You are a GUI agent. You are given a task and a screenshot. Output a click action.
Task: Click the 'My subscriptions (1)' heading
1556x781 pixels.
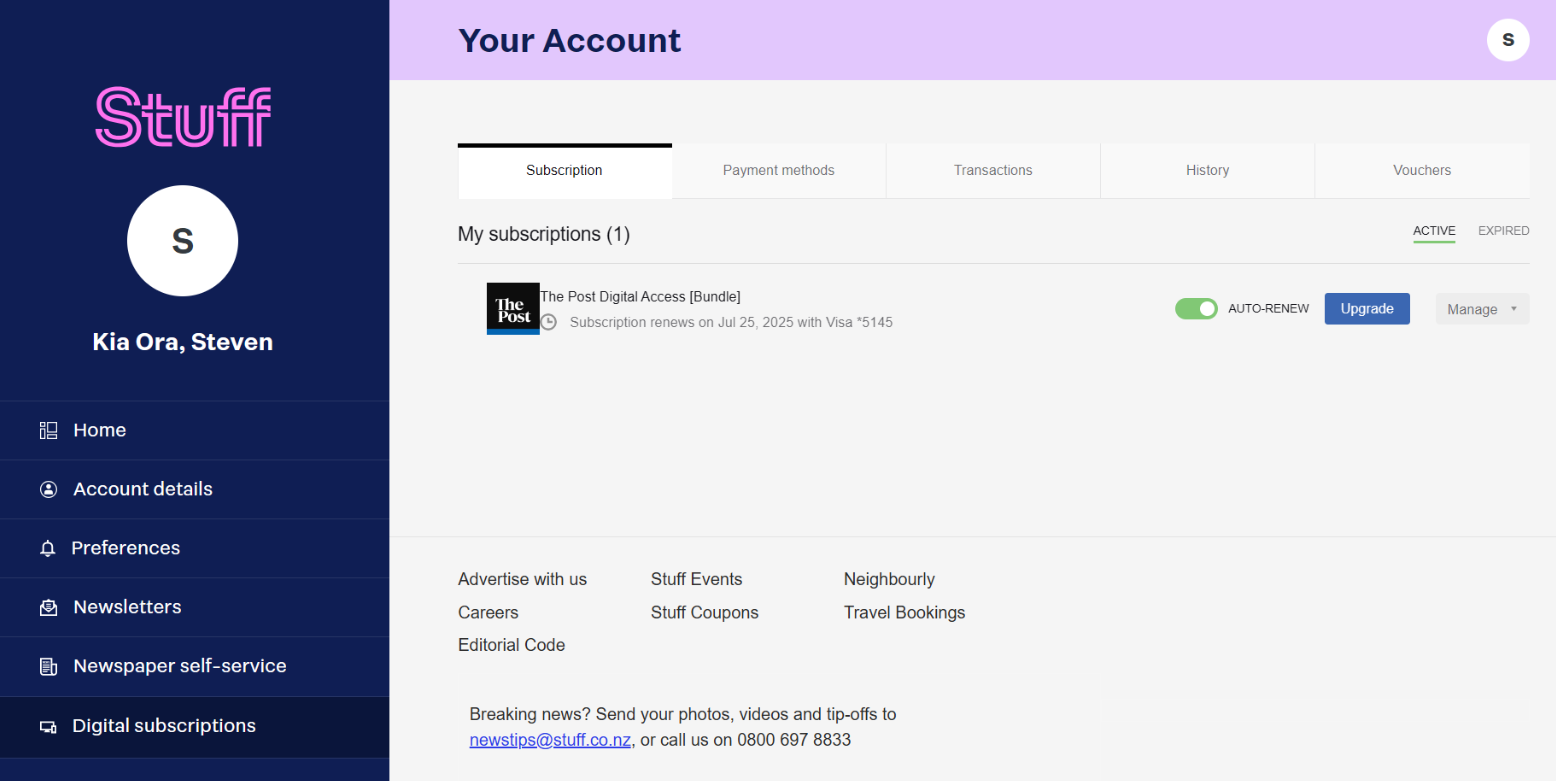pos(544,234)
